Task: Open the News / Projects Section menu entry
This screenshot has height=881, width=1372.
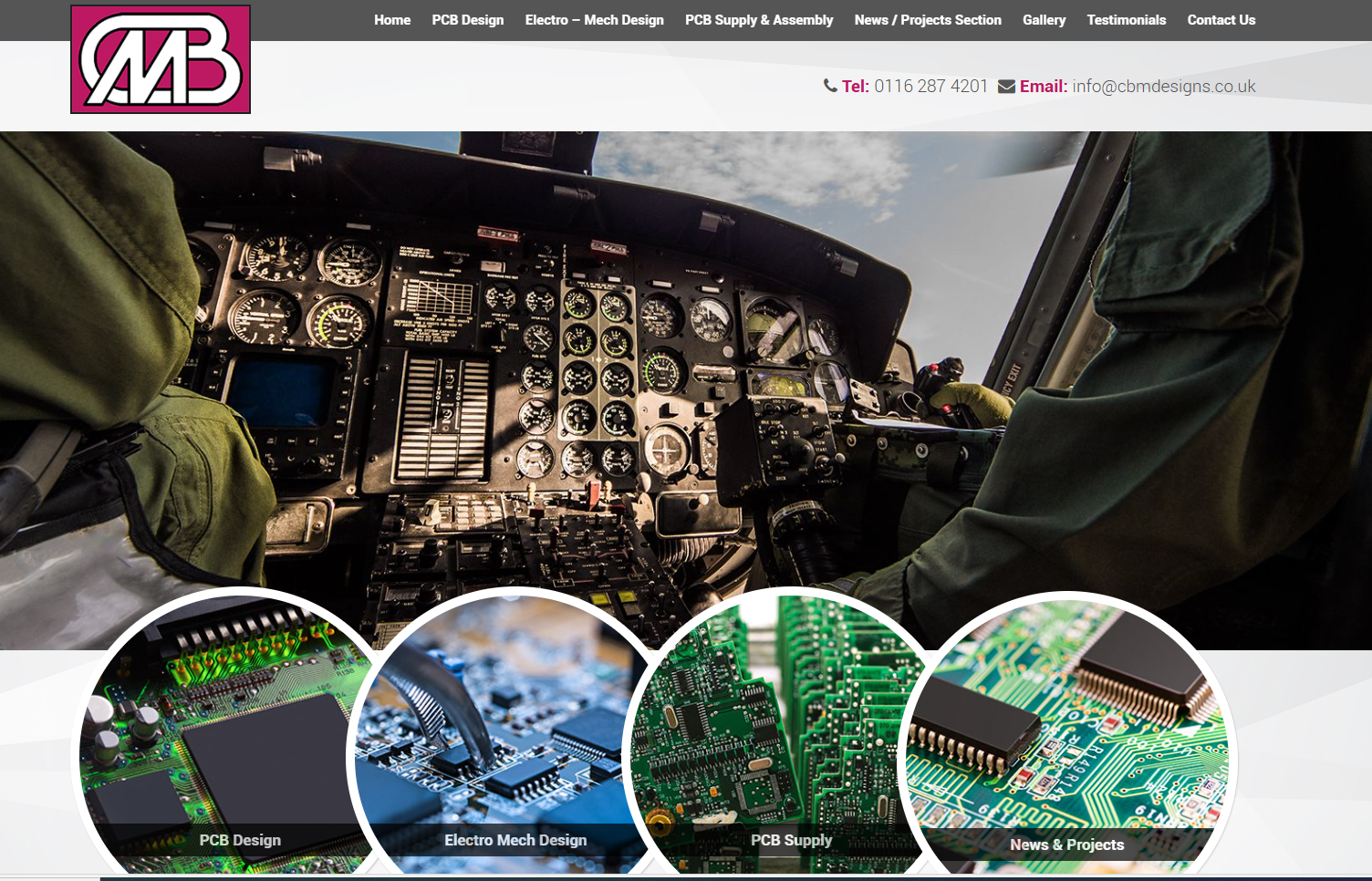Action: pyautogui.click(x=928, y=19)
